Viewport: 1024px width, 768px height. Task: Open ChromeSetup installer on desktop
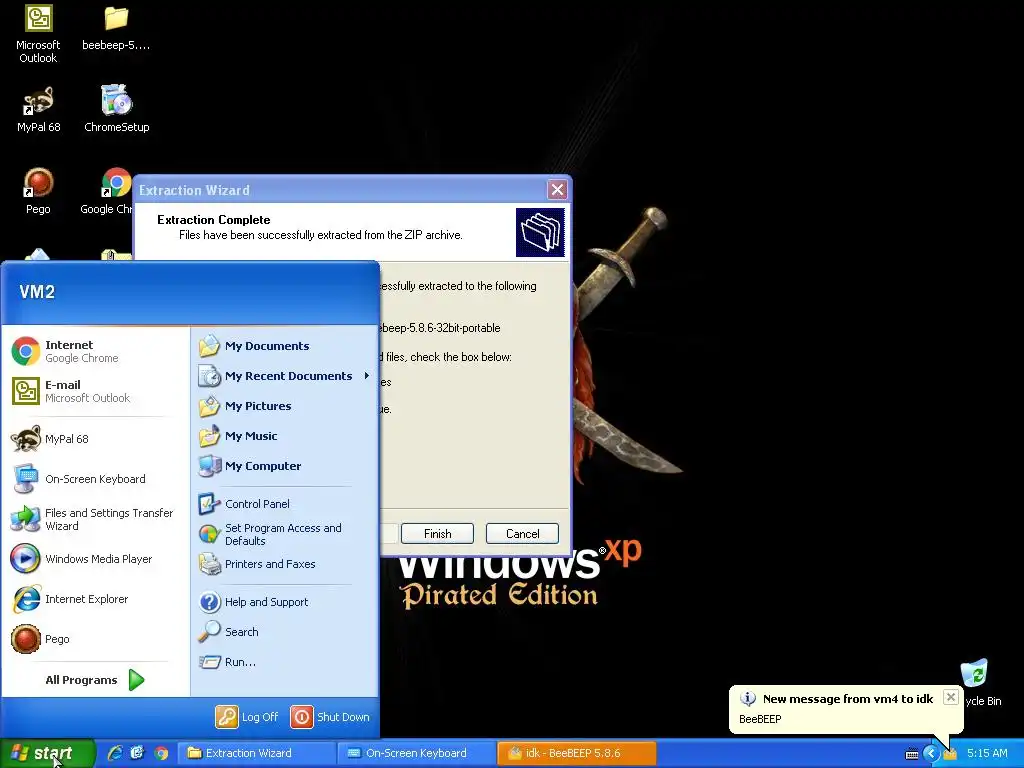pos(117,110)
